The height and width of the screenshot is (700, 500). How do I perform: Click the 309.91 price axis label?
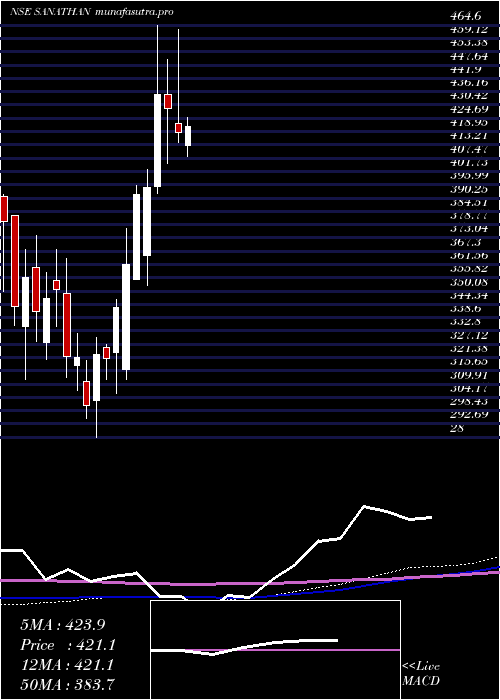pos(469,375)
